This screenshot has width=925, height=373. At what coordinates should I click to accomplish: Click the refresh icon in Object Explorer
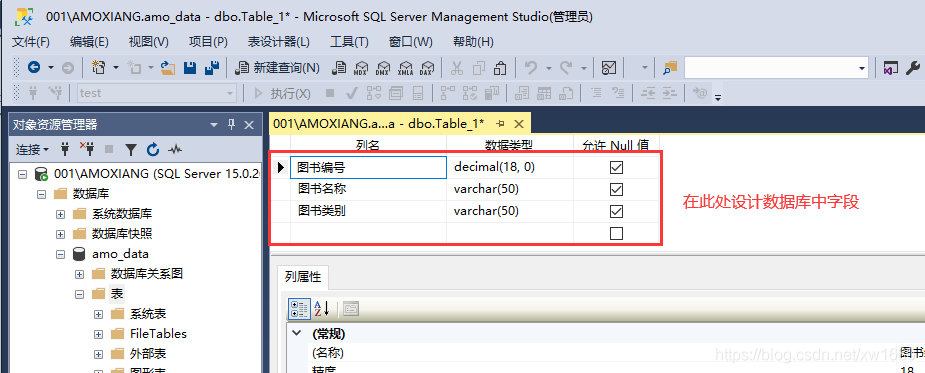point(153,150)
